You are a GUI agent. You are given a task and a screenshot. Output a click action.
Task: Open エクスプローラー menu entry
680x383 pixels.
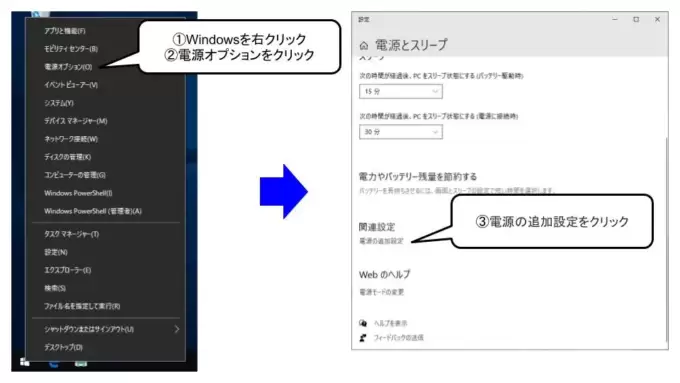coord(68,270)
